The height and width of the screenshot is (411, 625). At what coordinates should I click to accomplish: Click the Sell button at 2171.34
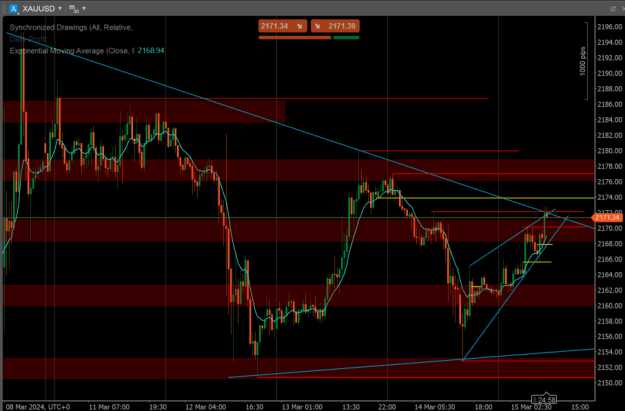tap(283, 26)
